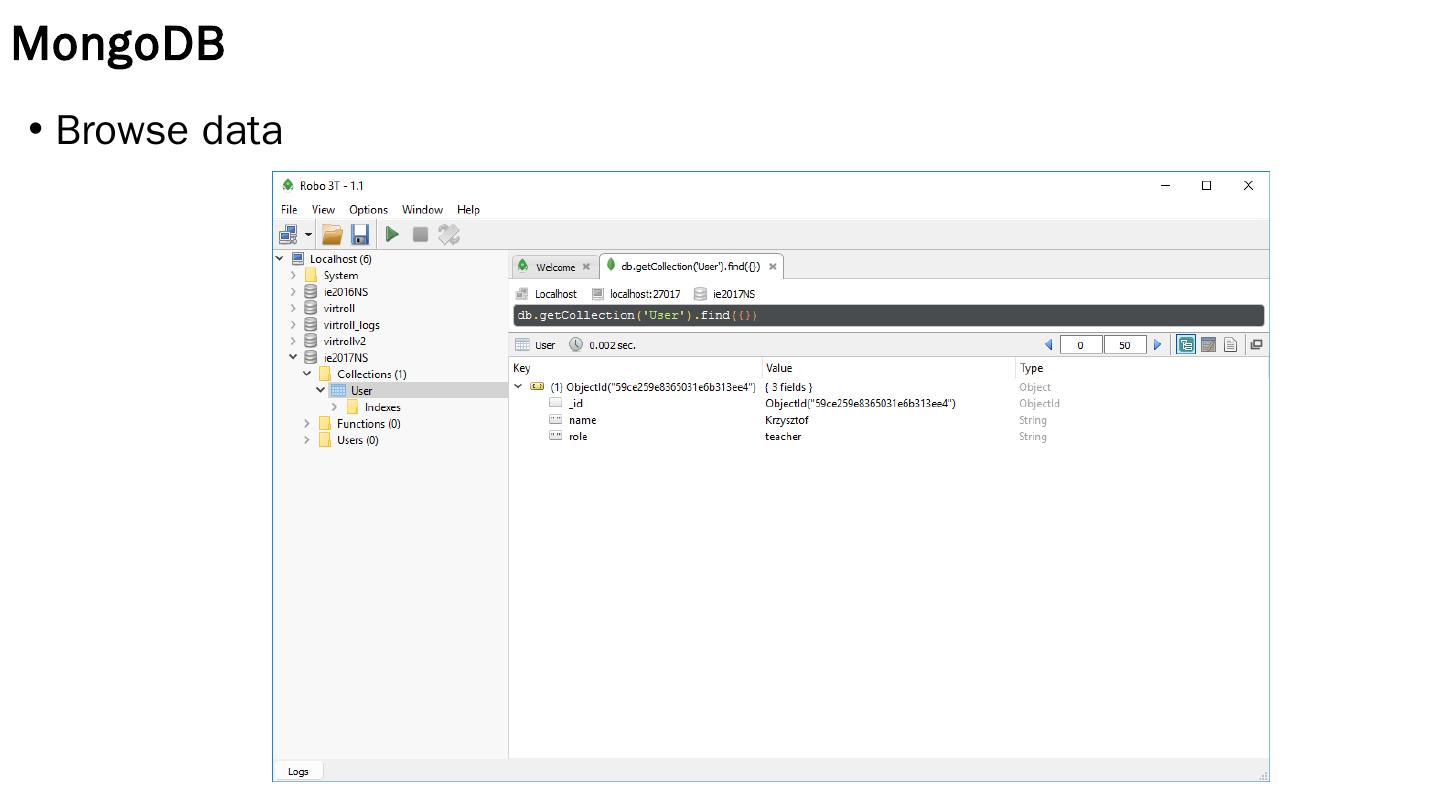
Task: Expand the Indexes folder under User
Action: [335, 407]
